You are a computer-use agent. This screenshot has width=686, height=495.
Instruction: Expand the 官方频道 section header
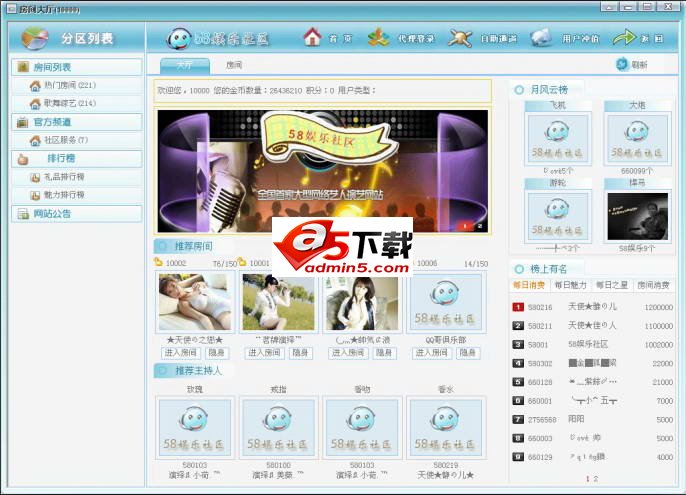click(x=77, y=122)
